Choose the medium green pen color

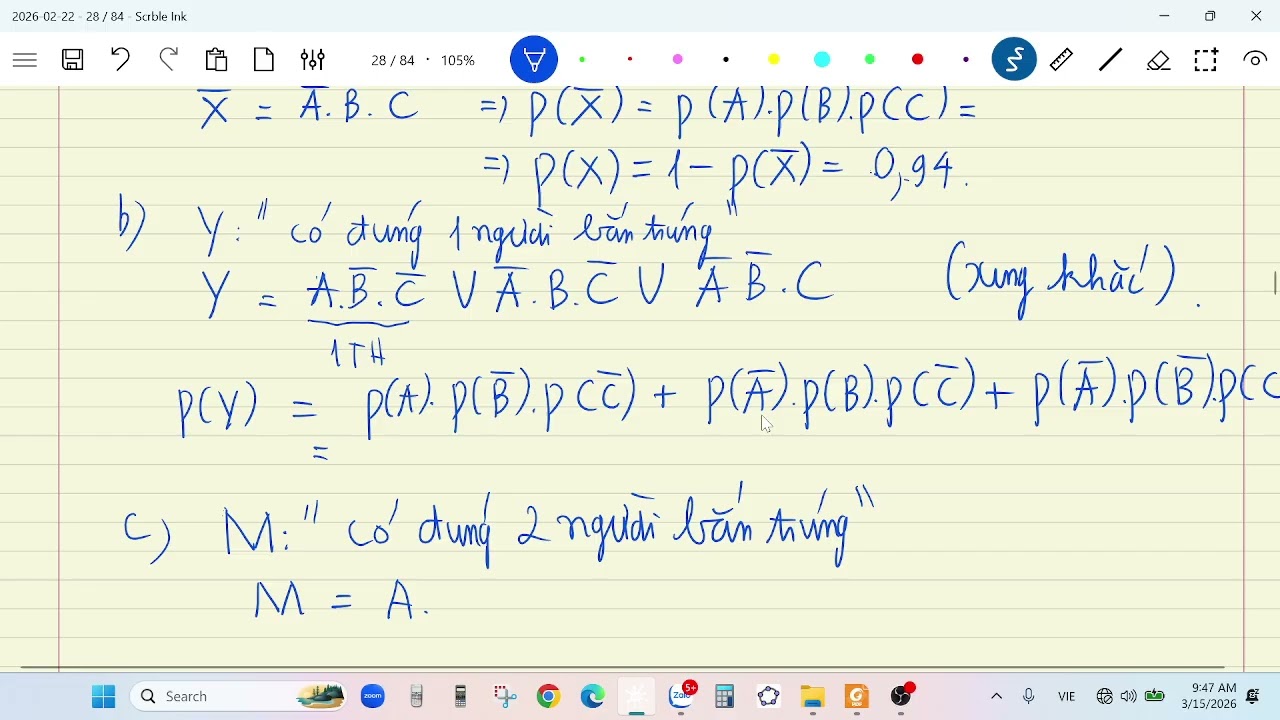pos(870,60)
